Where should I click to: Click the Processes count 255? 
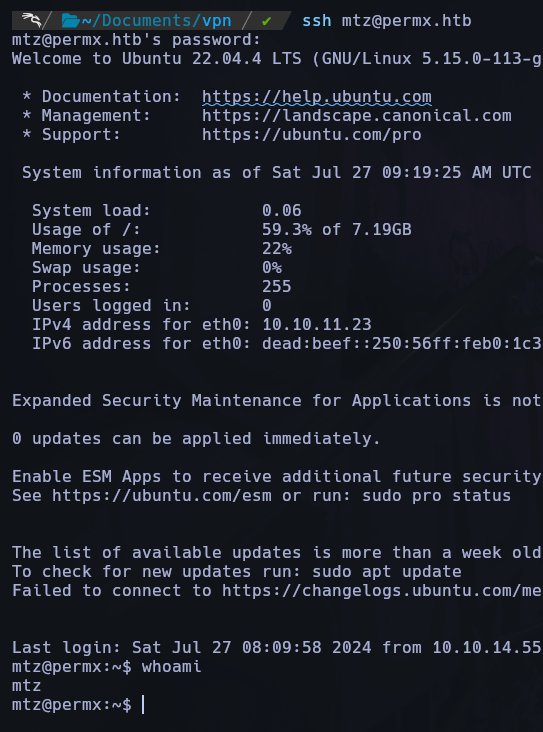click(276, 287)
